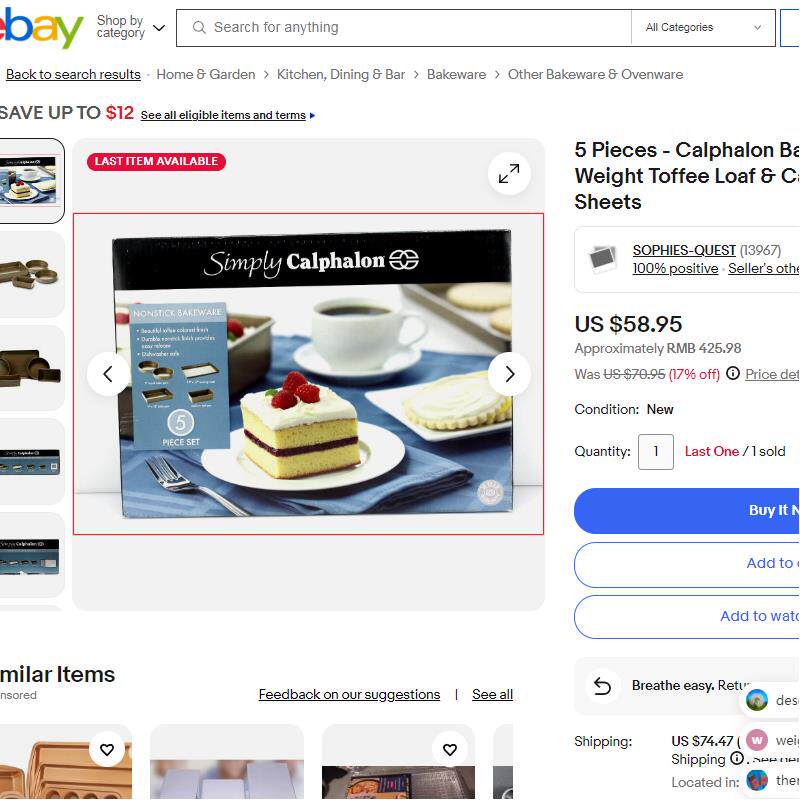800x800 pixels.
Task: Click the seller's store avatar image
Action: click(x=603, y=259)
